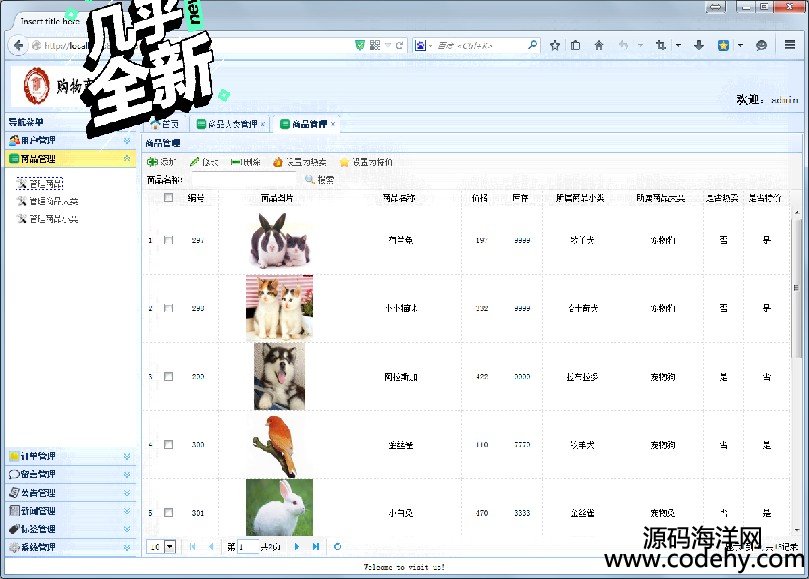Expand the 公告管理 accordion chevron
Image resolution: width=809 pixels, height=579 pixels.
(x=127, y=493)
